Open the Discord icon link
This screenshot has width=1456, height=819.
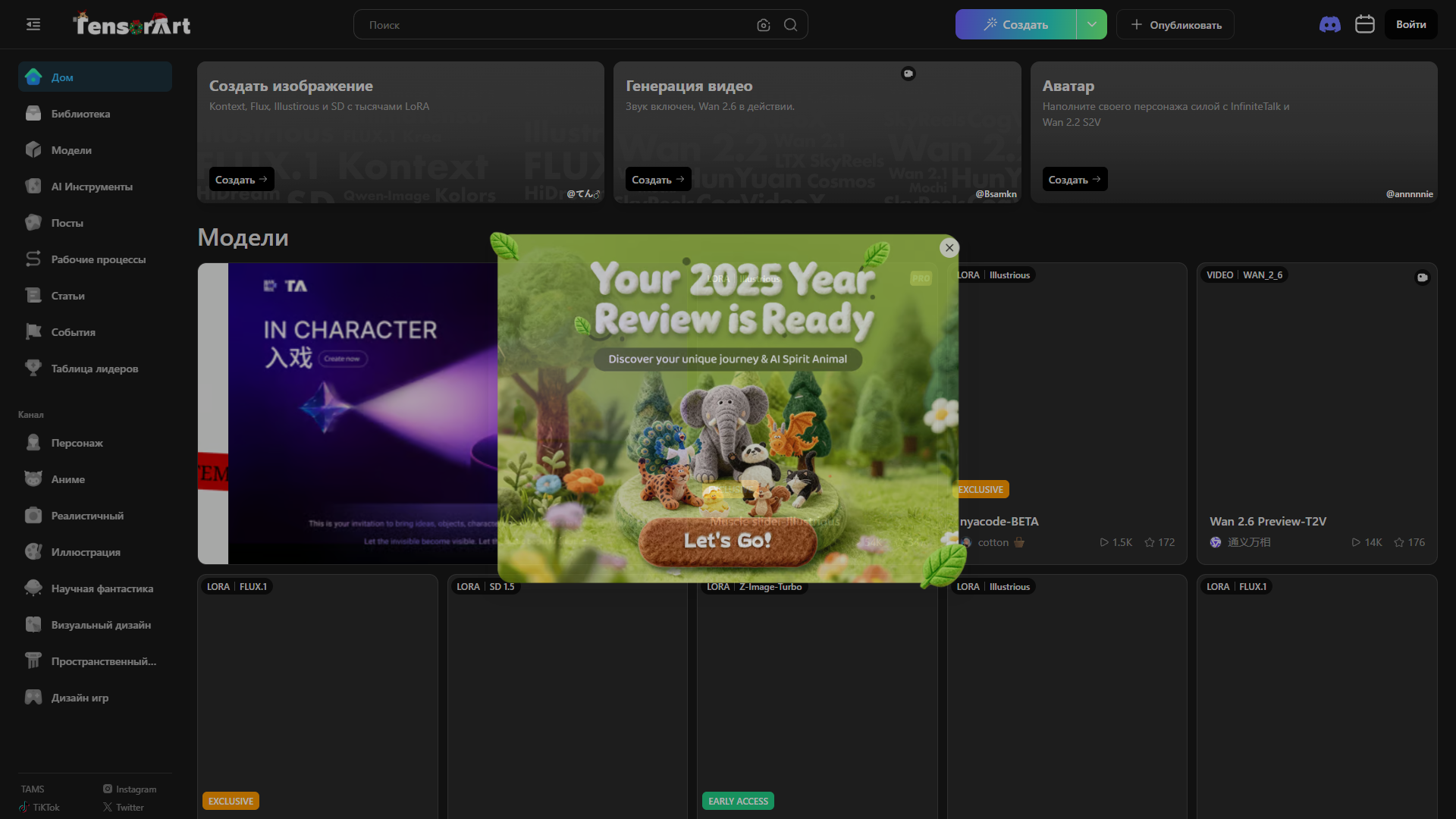click(1330, 24)
